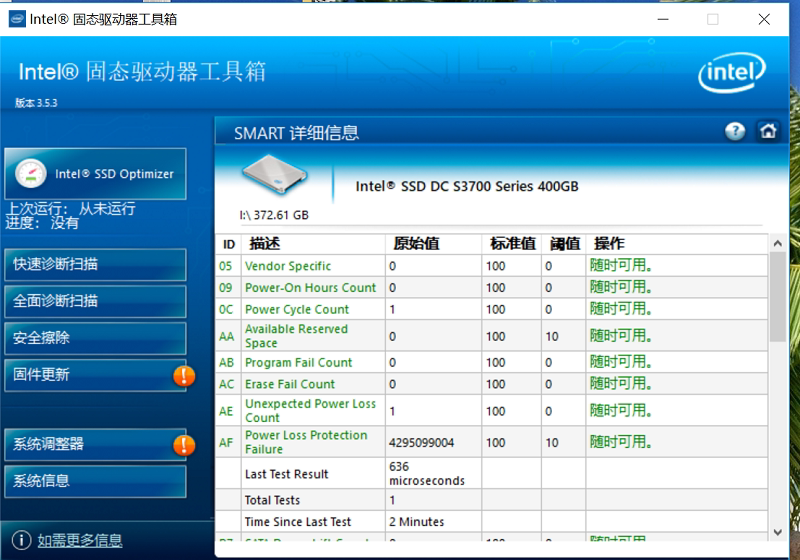
Task: Click ID 0C in the table
Action: click(x=226, y=310)
